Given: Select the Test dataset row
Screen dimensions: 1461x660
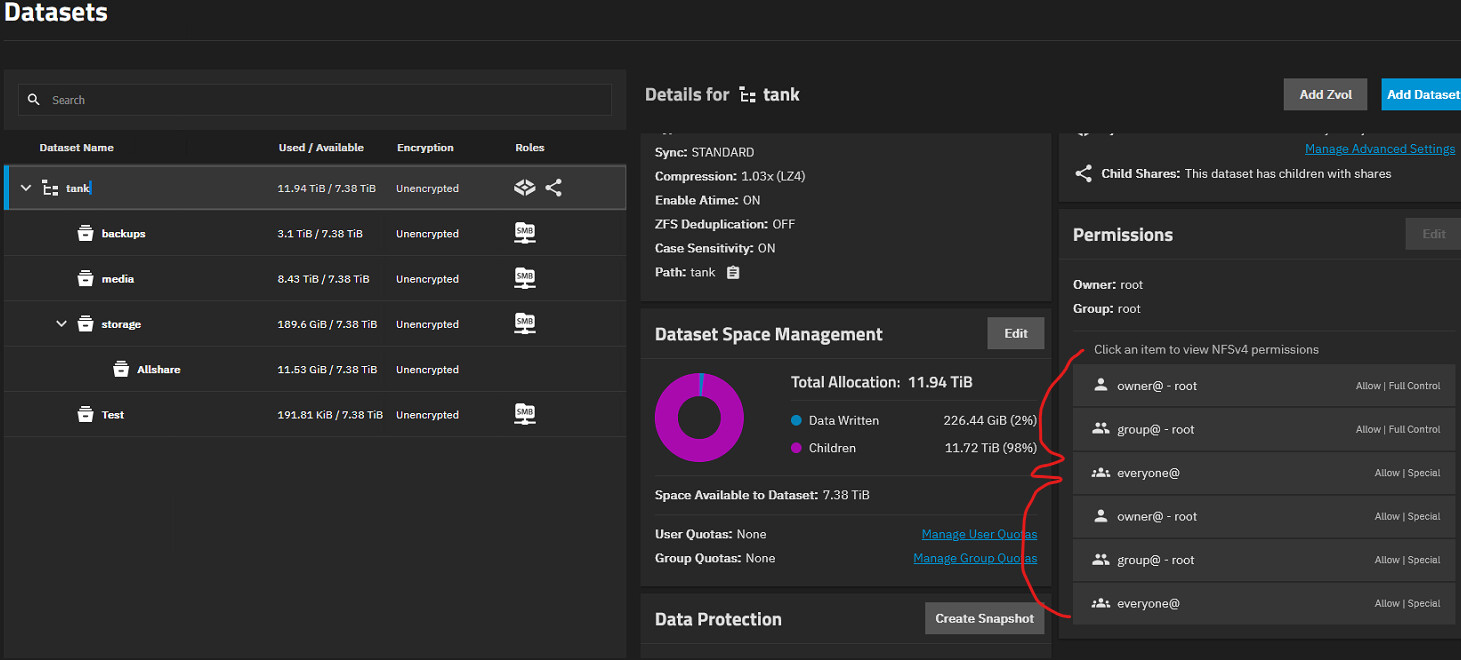Looking at the screenshot, I should tap(113, 415).
